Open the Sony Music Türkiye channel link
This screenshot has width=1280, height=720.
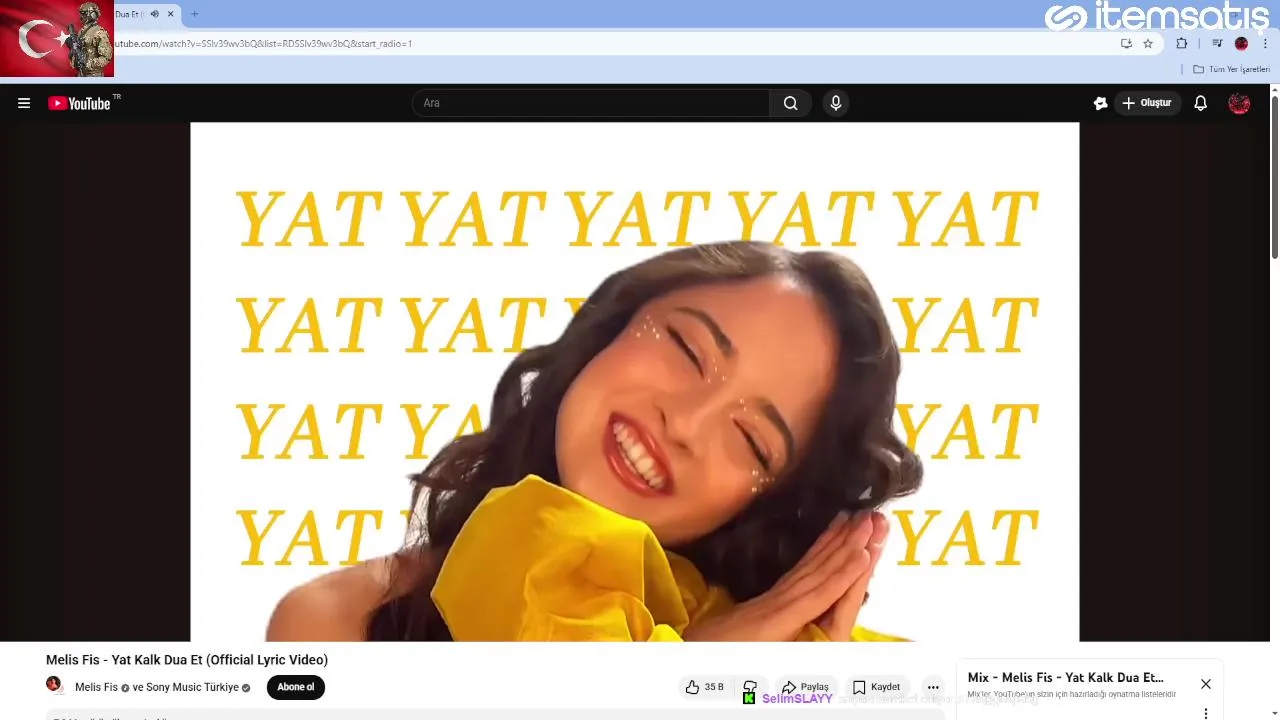point(192,687)
